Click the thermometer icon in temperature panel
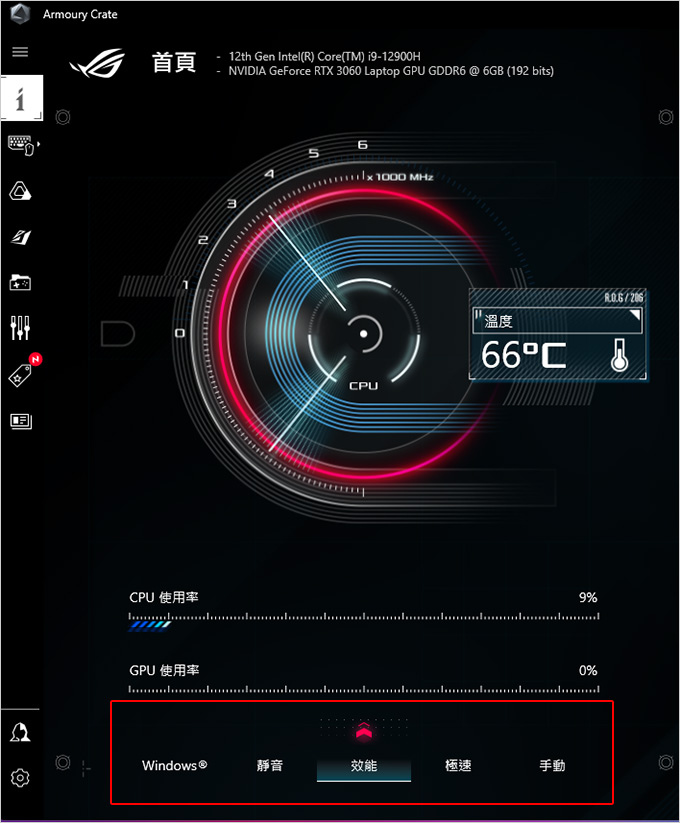 619,355
